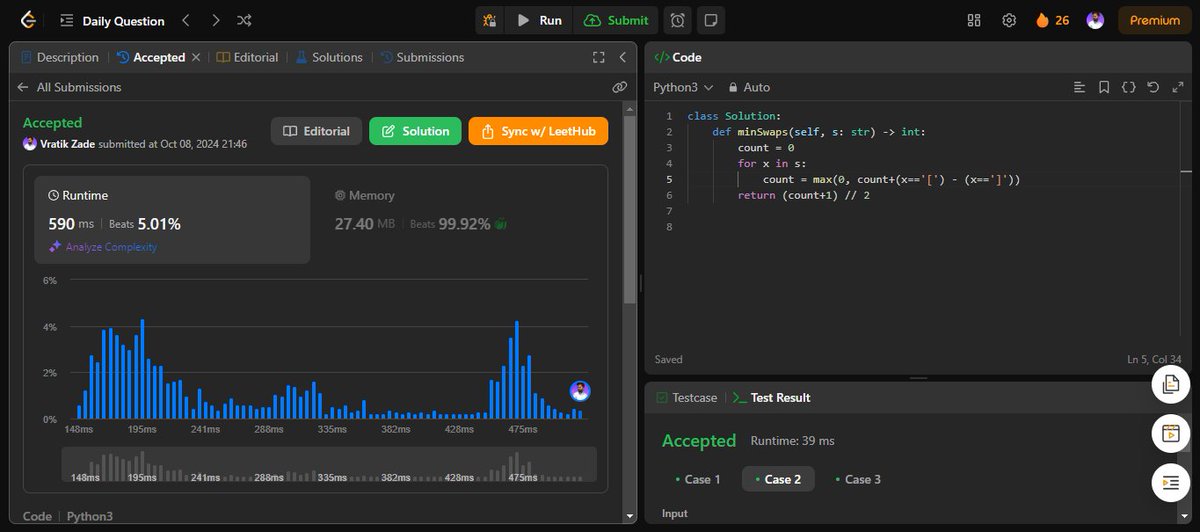Click the floating video play icon

pos(1171,433)
